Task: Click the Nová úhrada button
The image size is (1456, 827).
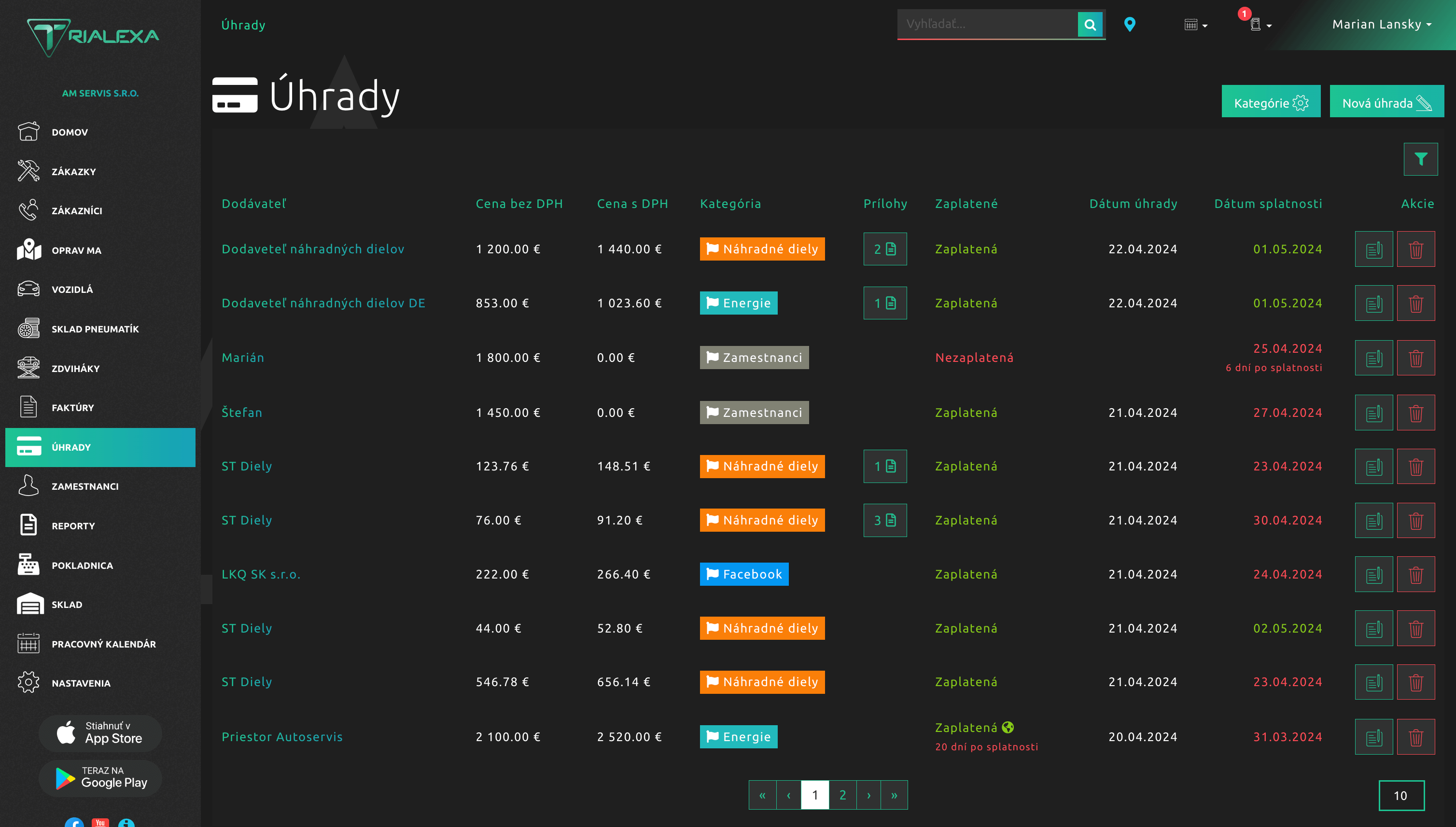Action: (x=1386, y=102)
